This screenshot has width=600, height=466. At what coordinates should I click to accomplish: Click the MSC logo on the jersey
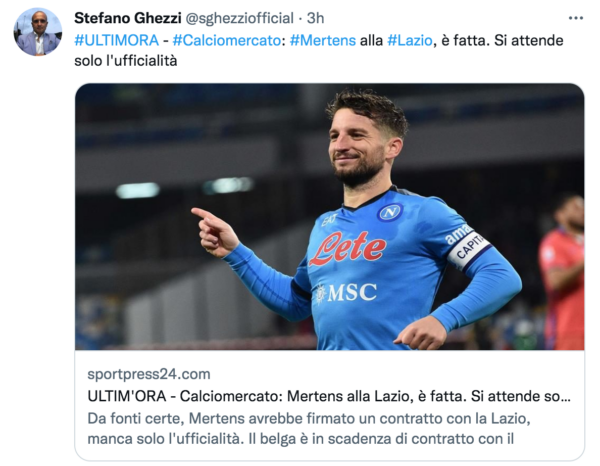pyautogui.click(x=346, y=292)
